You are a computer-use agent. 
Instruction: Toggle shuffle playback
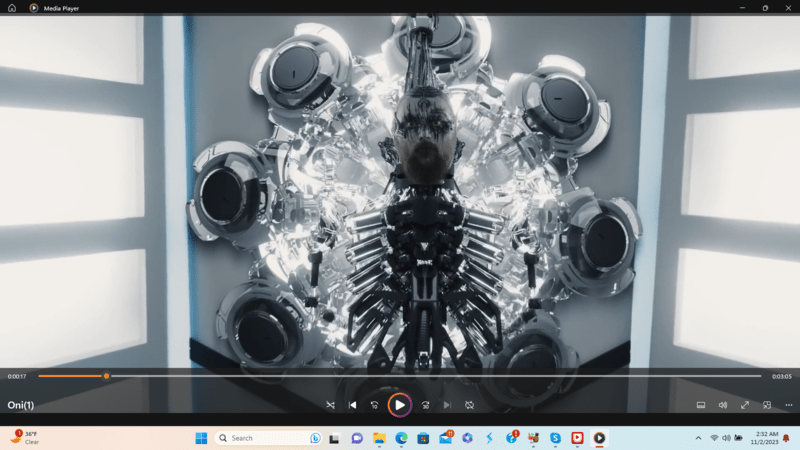click(331, 405)
